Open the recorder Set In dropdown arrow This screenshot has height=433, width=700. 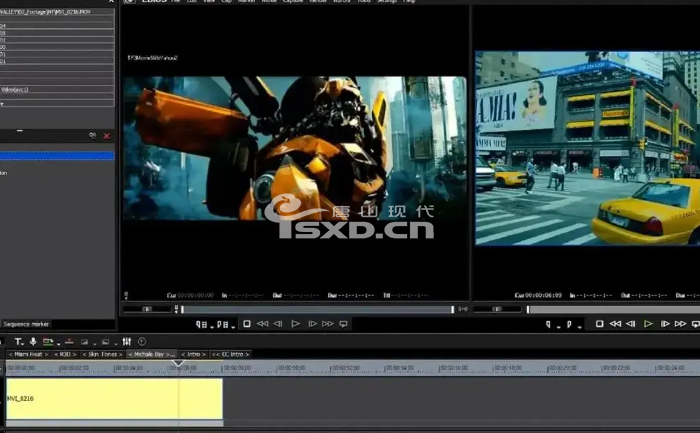point(558,327)
